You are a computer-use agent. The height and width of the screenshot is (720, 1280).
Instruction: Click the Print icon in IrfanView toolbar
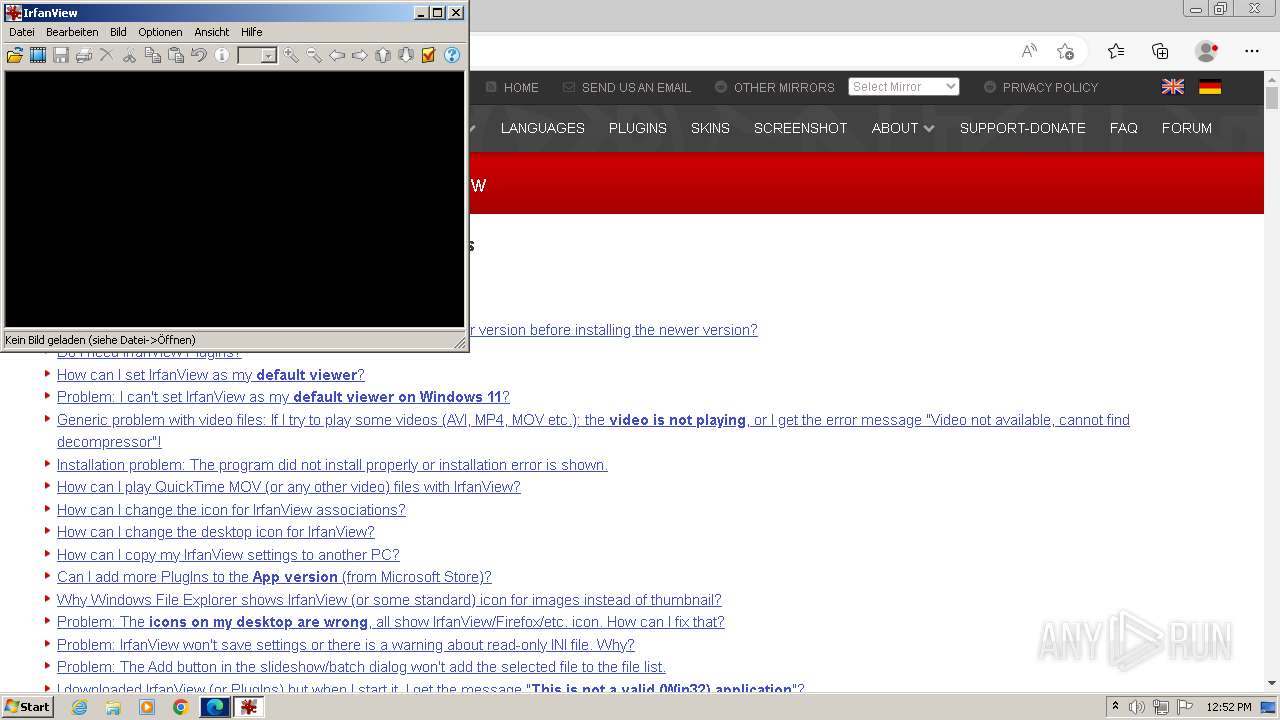click(84, 55)
